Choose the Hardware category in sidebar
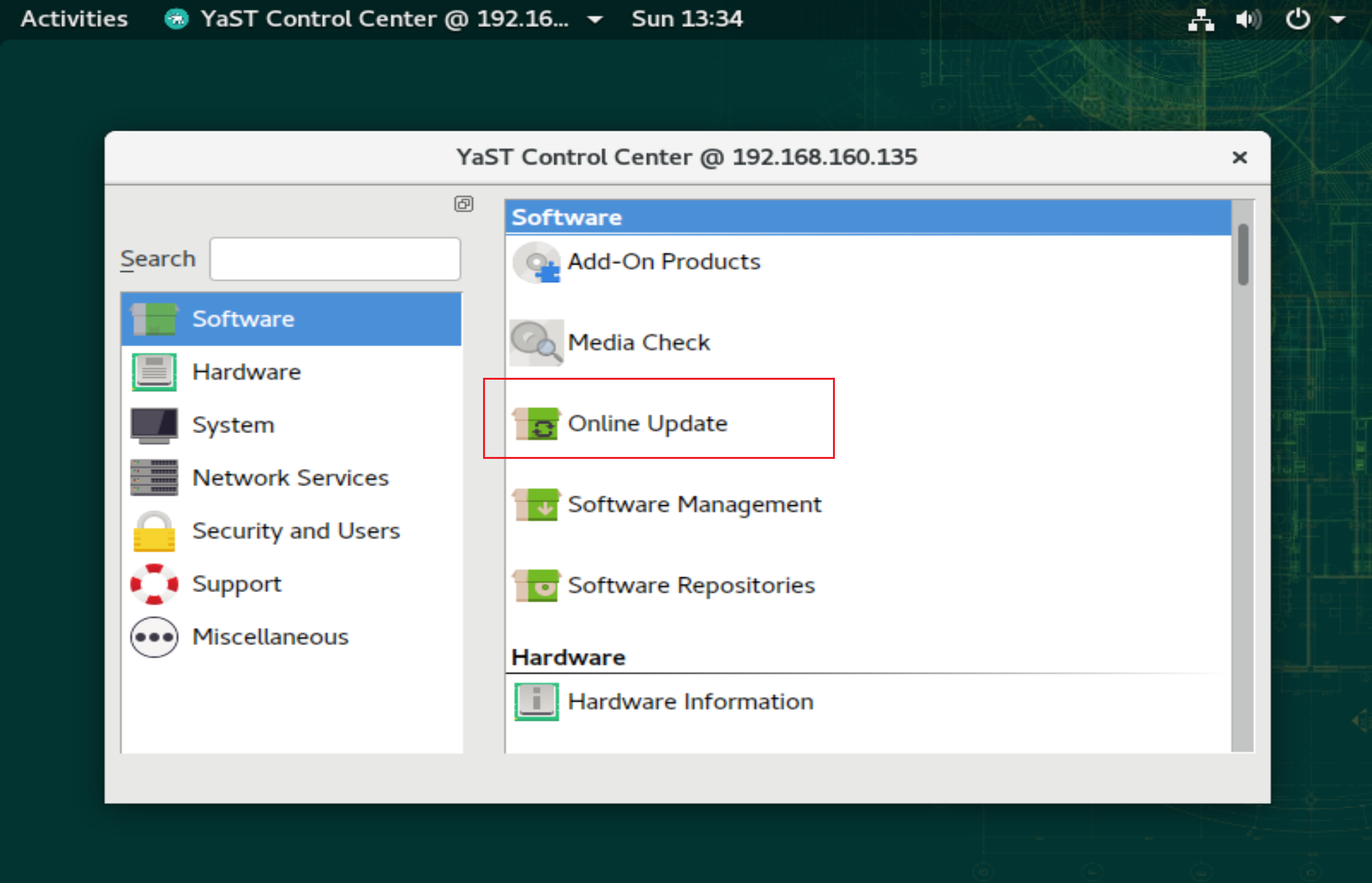 246,372
